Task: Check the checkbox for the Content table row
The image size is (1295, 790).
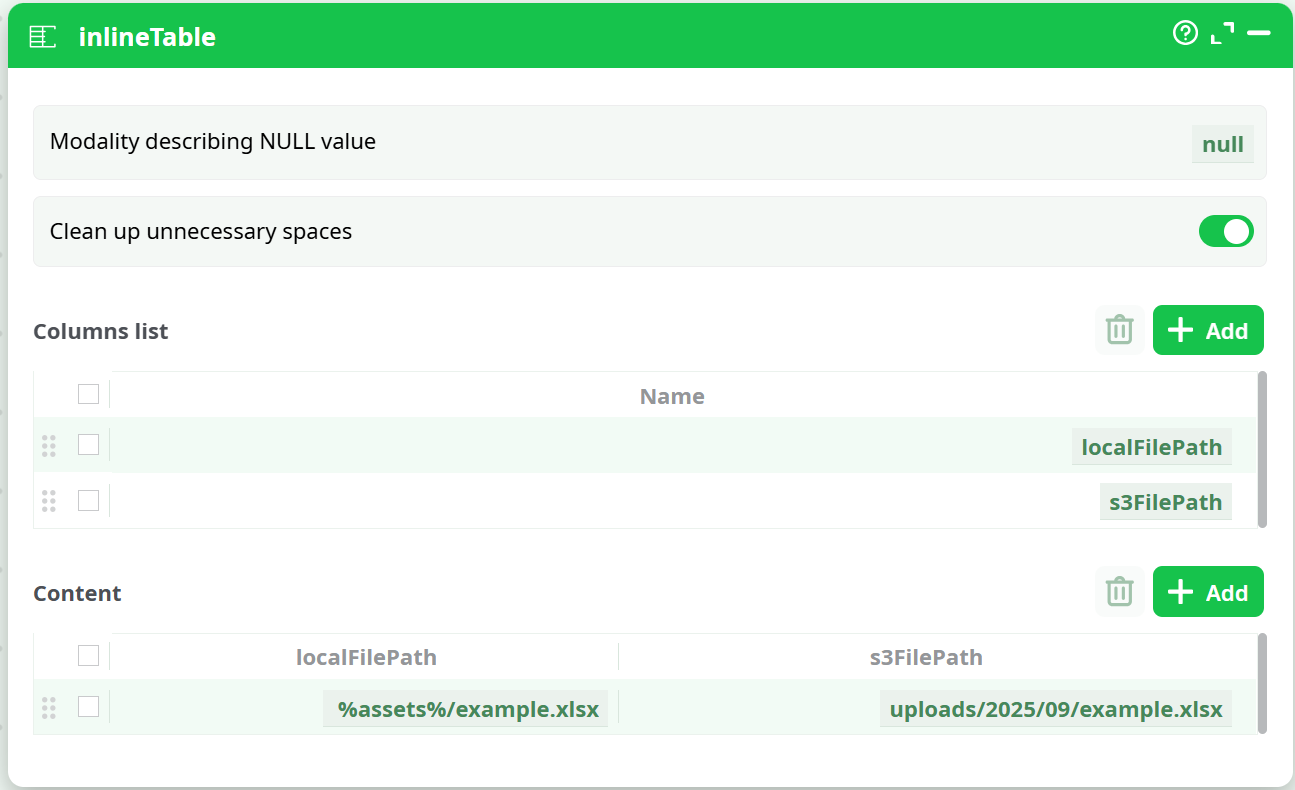Action: [88, 706]
